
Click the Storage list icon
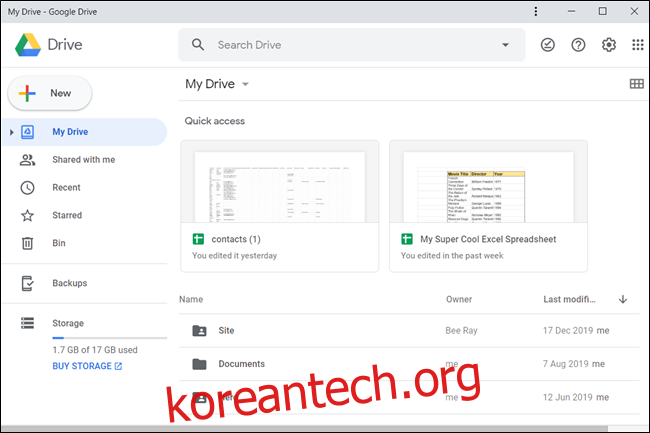point(27,323)
